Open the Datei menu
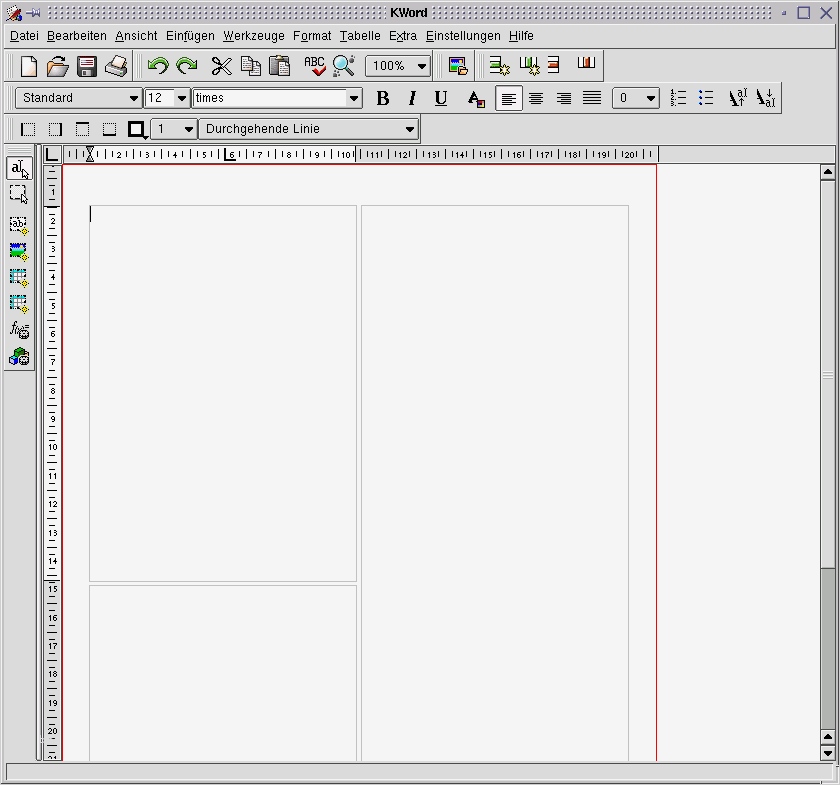The image size is (840, 785). point(24,36)
